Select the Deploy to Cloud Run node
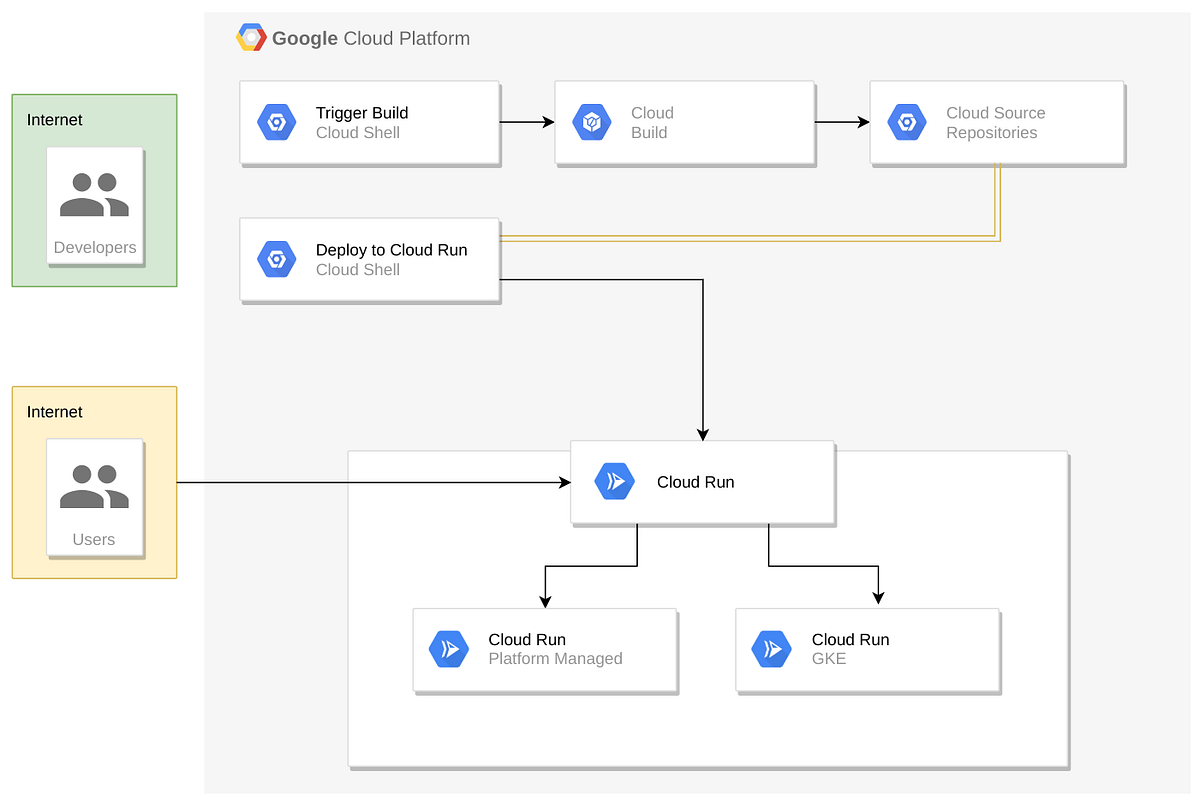 pyautogui.click(x=369, y=259)
